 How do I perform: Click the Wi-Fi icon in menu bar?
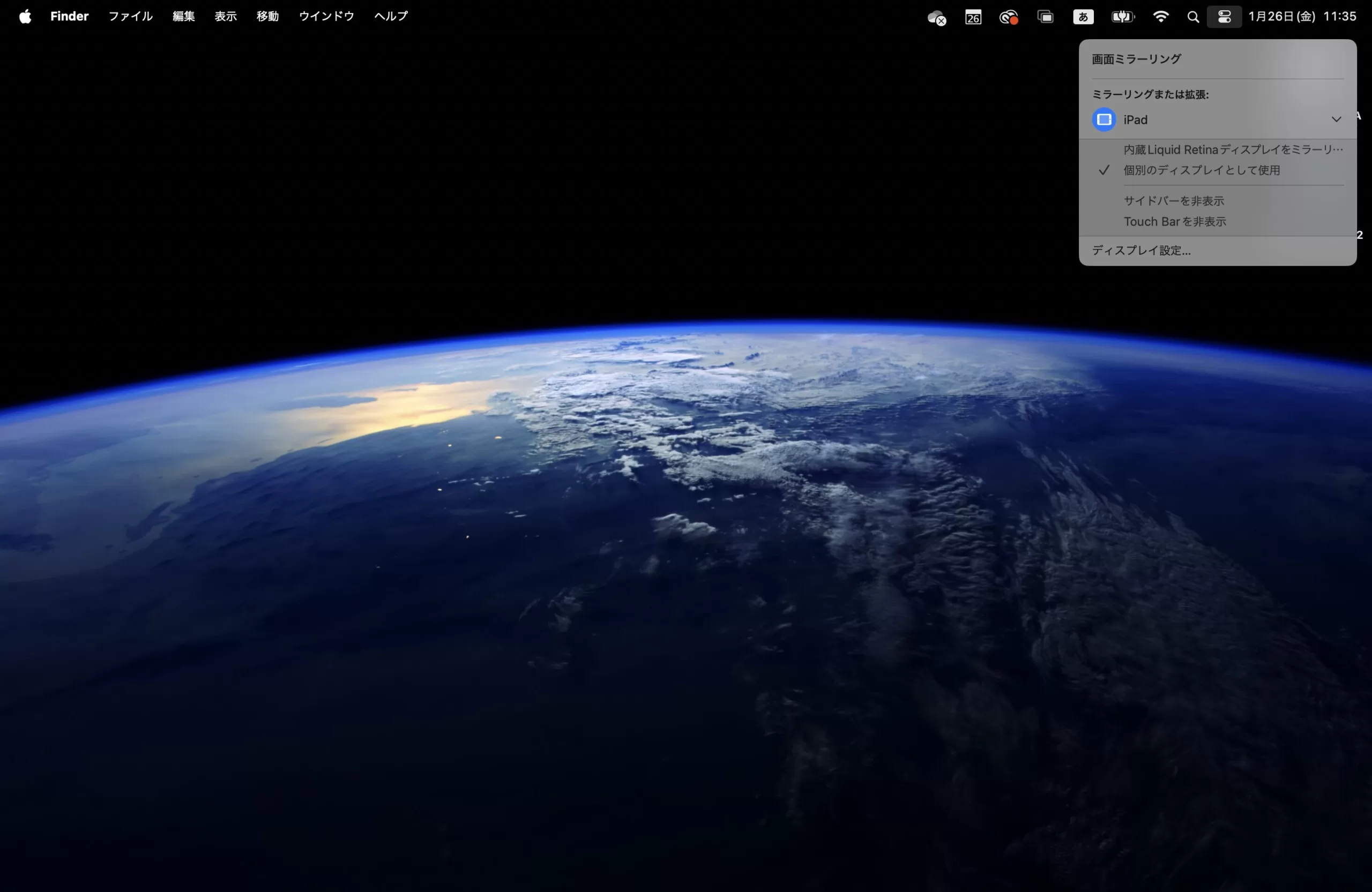tap(1160, 17)
